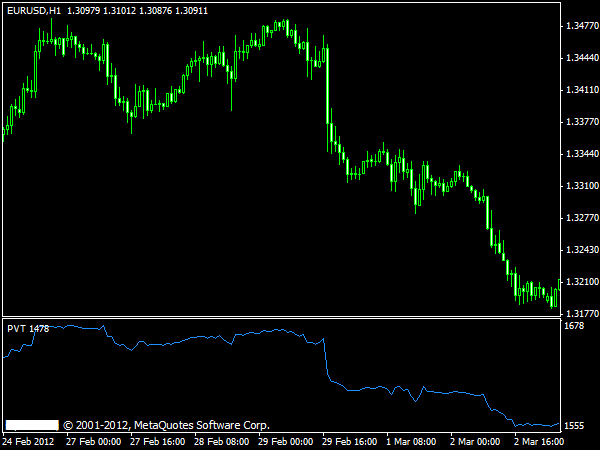Click the 1678 indicator scale value
This screenshot has width=600, height=450.
[574, 326]
